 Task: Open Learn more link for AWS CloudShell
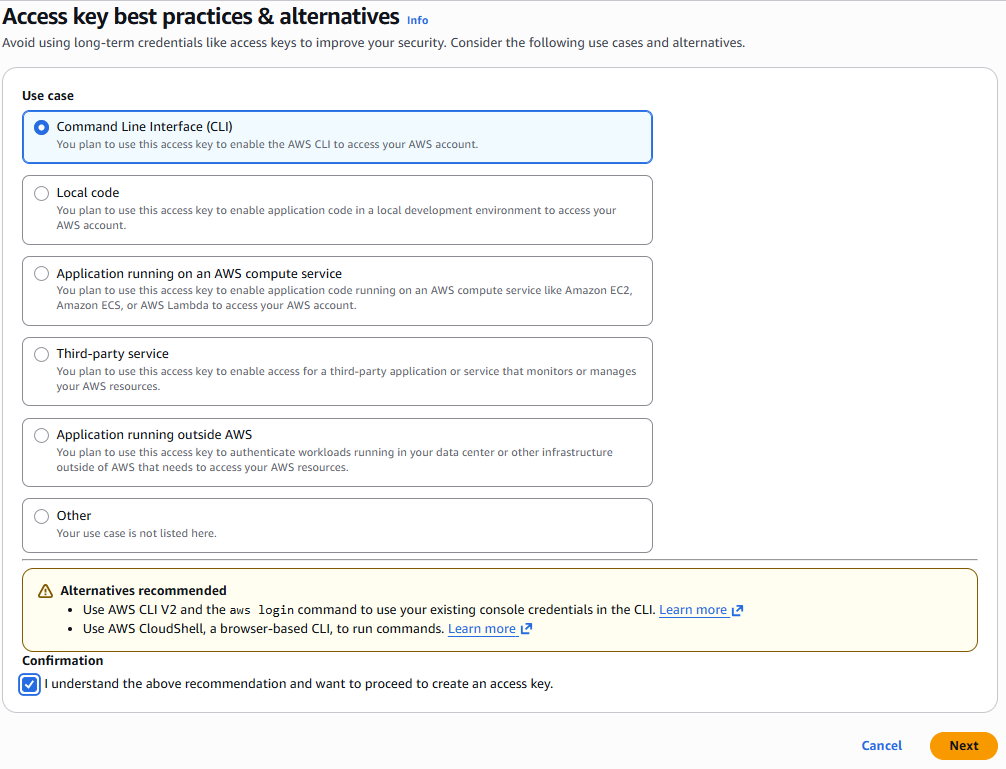tap(481, 629)
